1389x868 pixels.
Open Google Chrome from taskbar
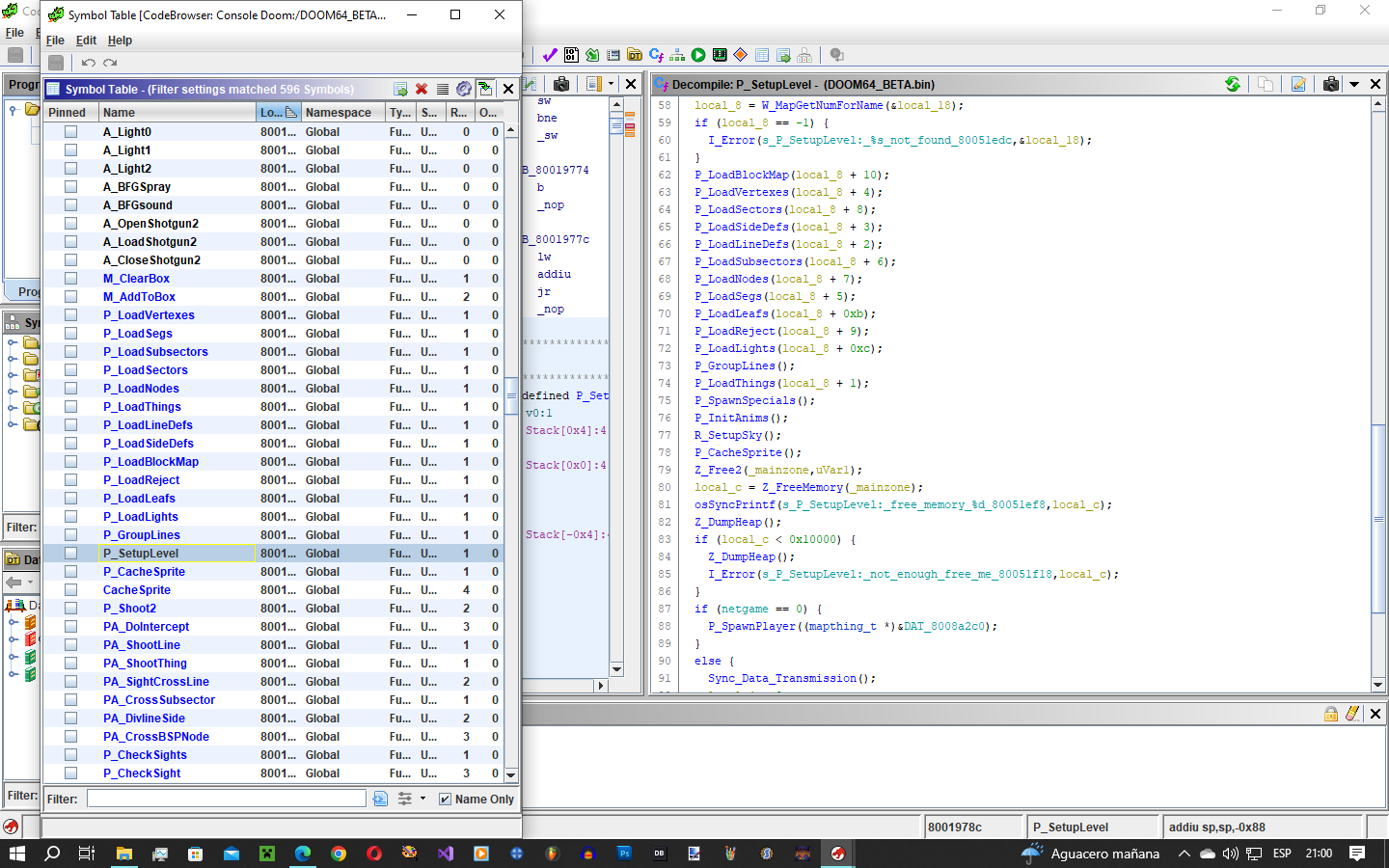point(338,854)
